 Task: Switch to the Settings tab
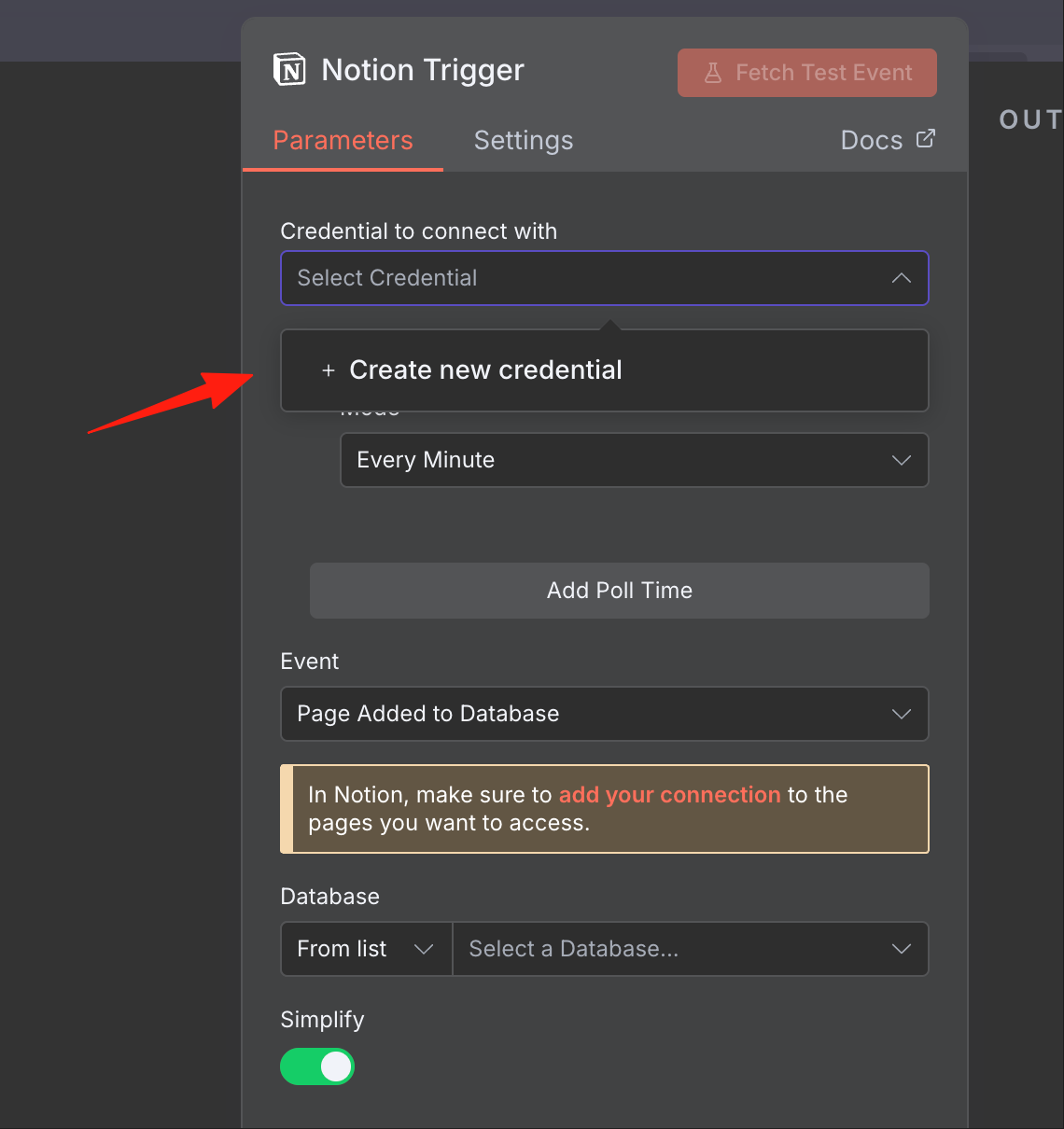524,141
